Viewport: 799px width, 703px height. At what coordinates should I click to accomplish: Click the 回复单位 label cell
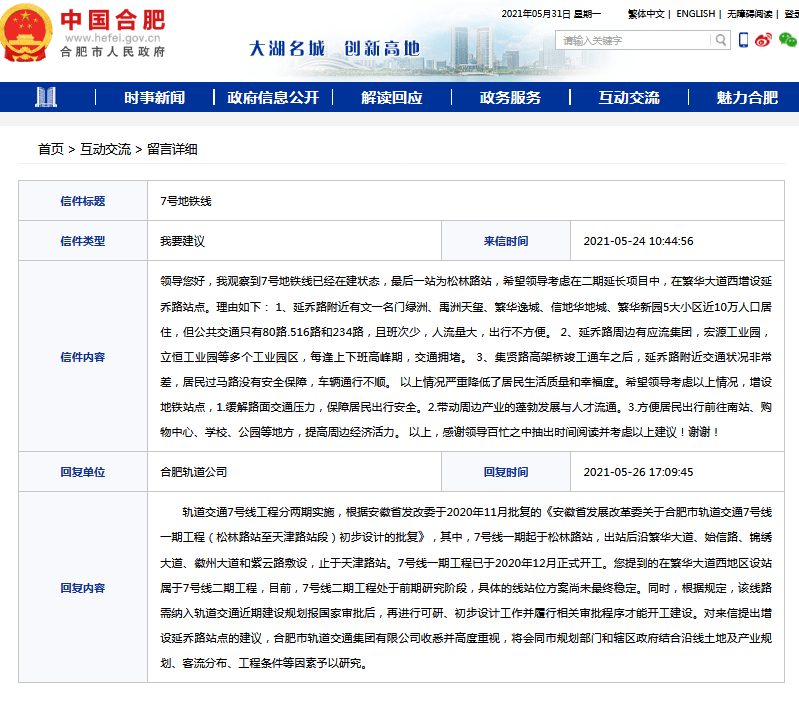click(83, 472)
